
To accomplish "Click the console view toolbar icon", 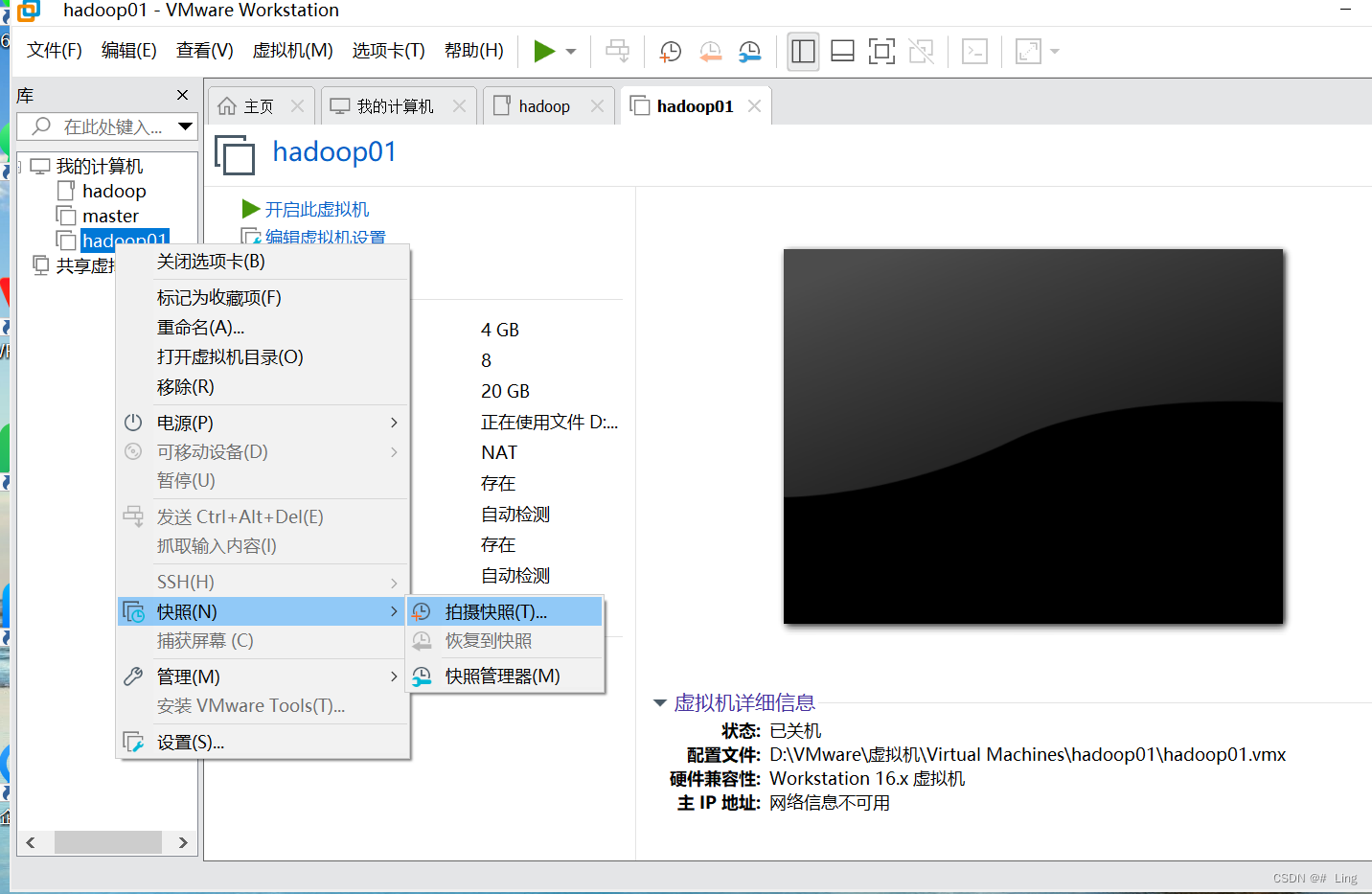I will click(974, 51).
